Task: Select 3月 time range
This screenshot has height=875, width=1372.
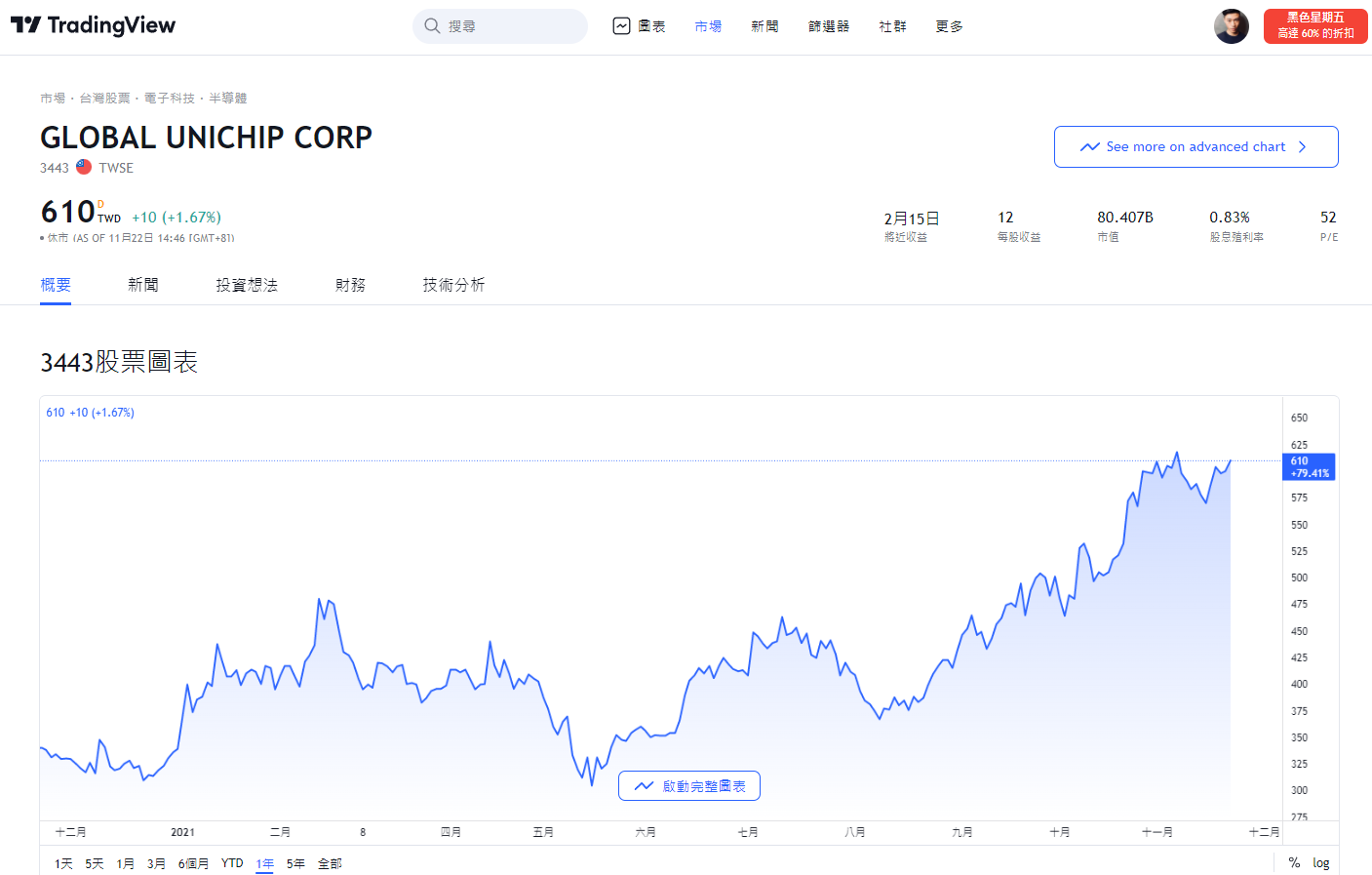Action: tap(157, 863)
